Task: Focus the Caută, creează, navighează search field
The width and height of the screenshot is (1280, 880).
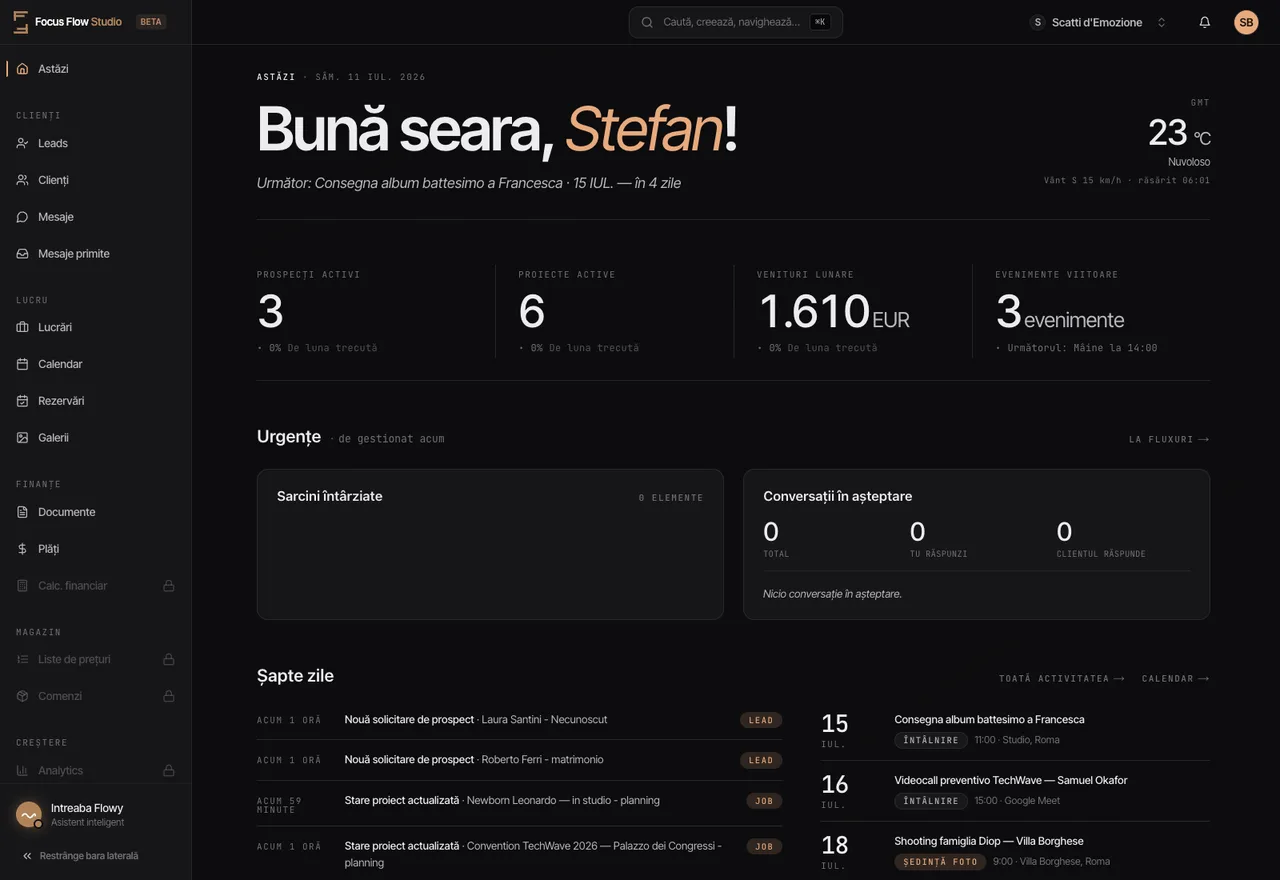Action: click(x=736, y=22)
